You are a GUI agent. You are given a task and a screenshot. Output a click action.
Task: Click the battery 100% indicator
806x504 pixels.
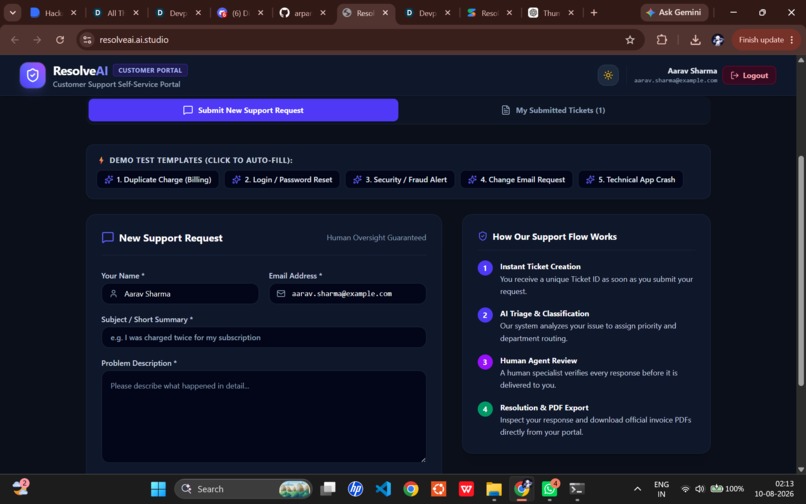pyautogui.click(x=727, y=489)
